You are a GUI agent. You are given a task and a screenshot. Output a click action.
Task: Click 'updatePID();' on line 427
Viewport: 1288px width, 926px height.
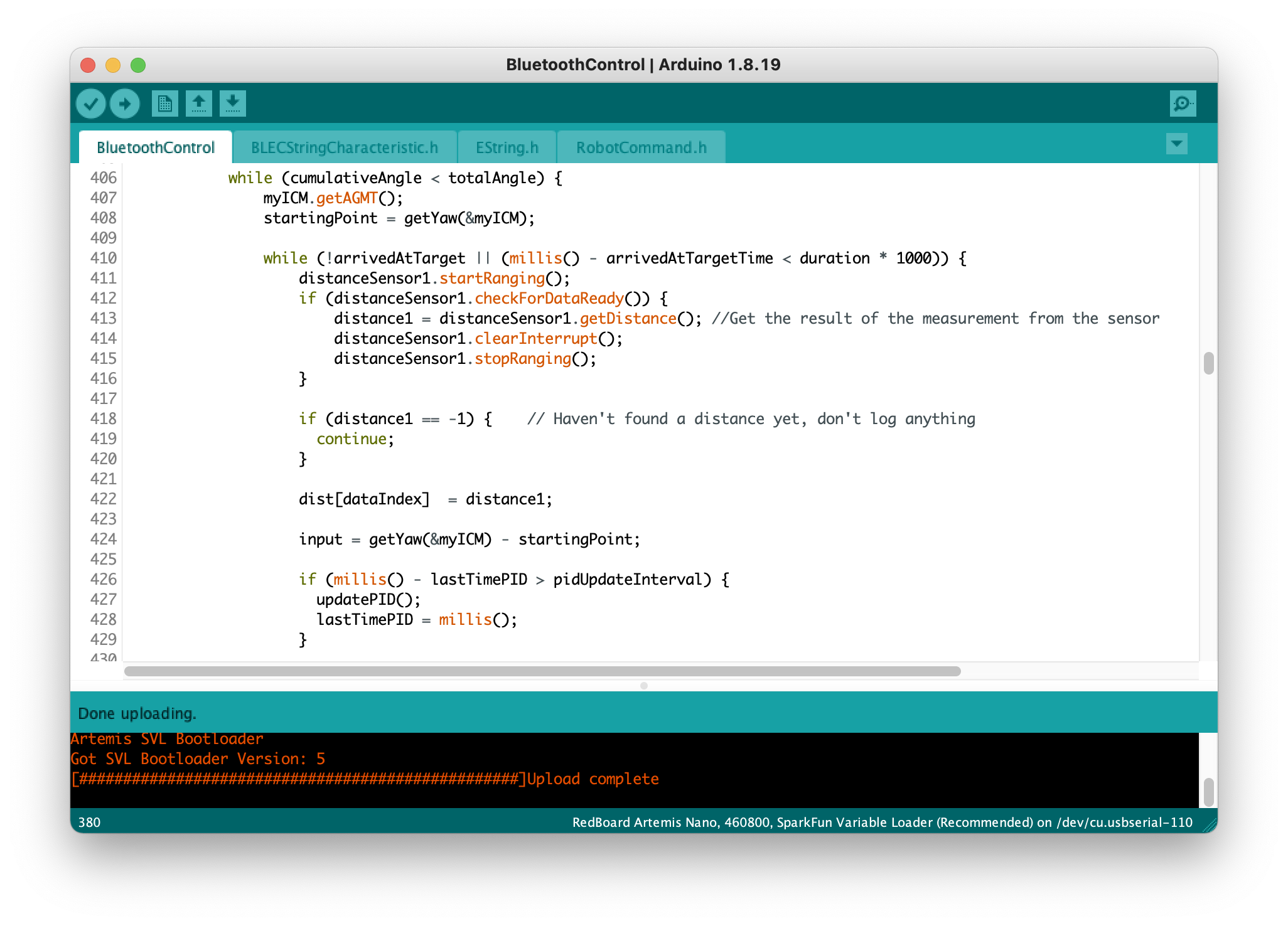368,600
